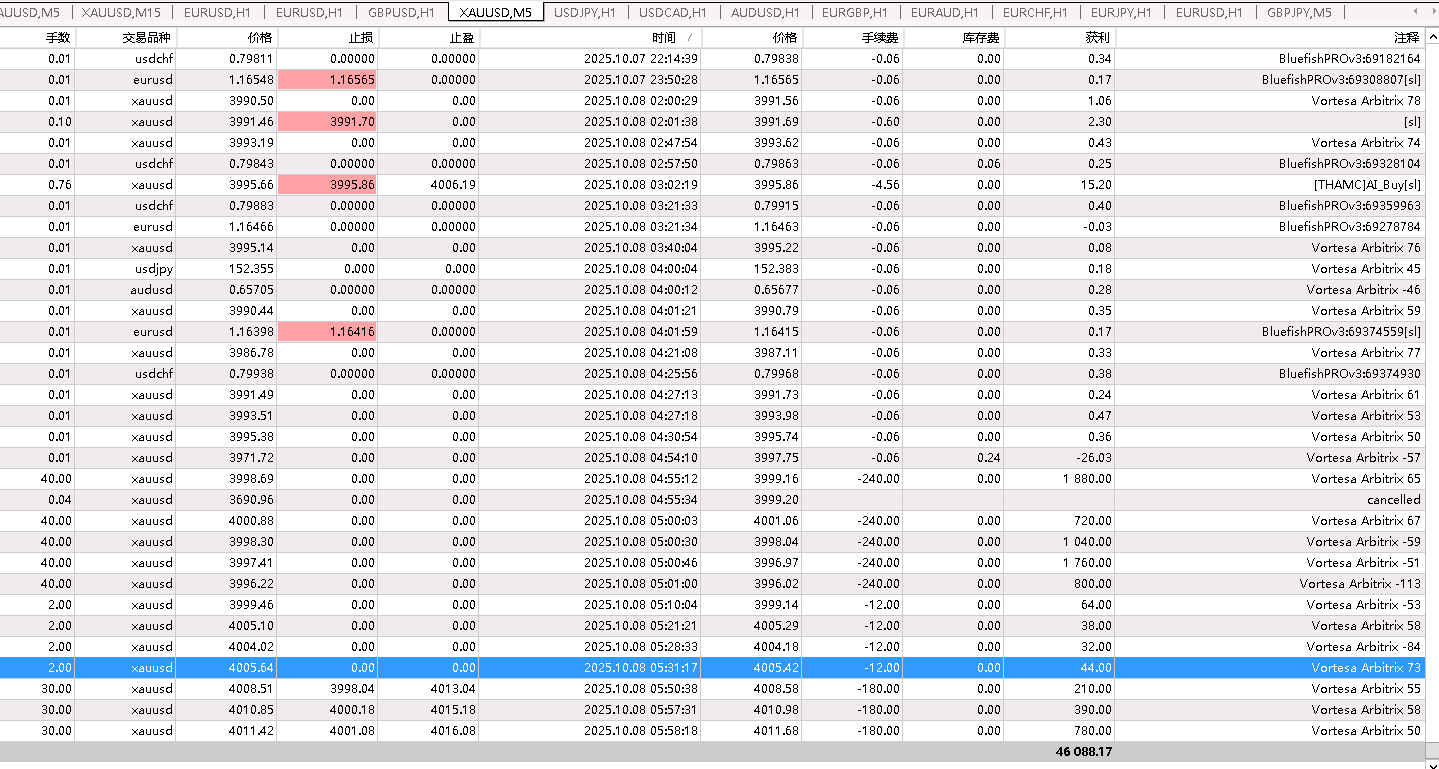Sort by the 手续费 column header
The image size is (1439, 769).
852,37
